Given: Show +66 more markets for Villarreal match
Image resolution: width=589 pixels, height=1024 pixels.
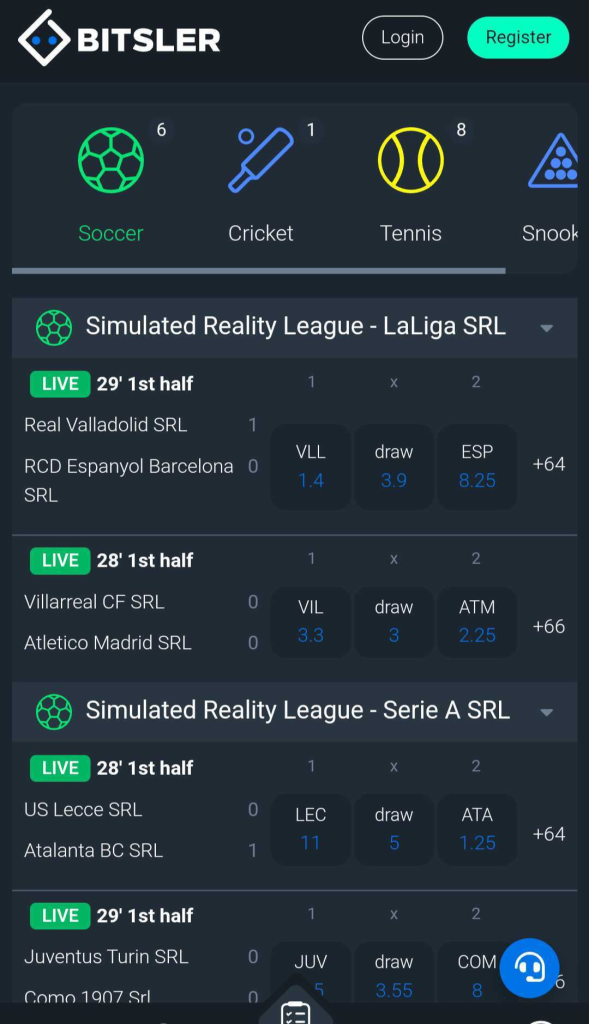Looking at the screenshot, I should coord(549,626).
